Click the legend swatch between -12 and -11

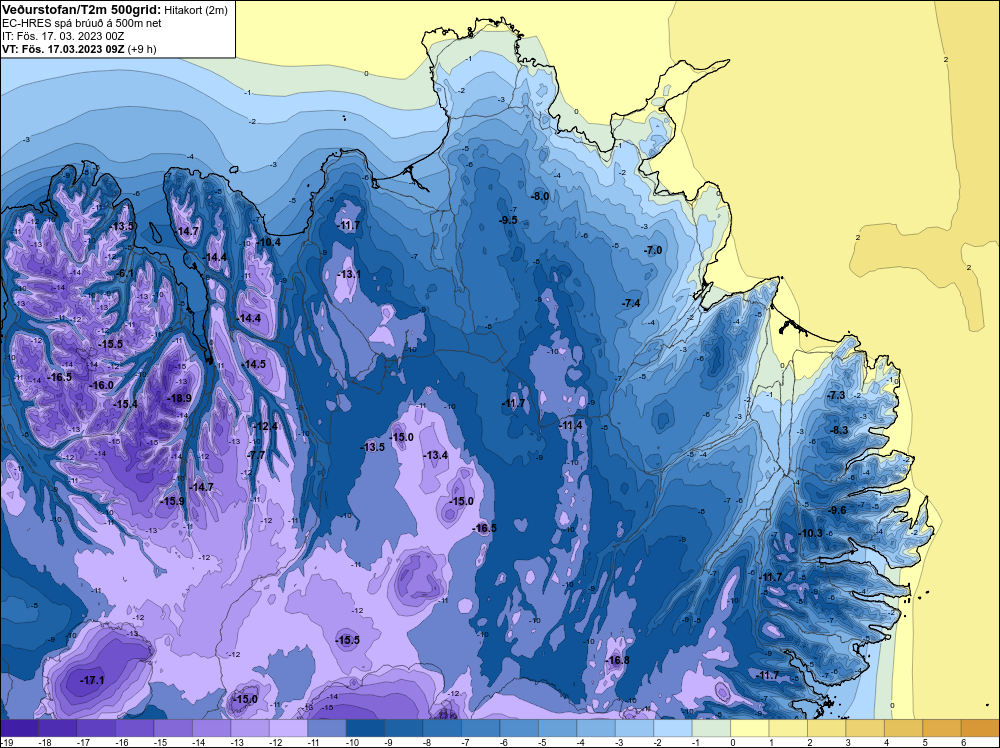(x=288, y=728)
